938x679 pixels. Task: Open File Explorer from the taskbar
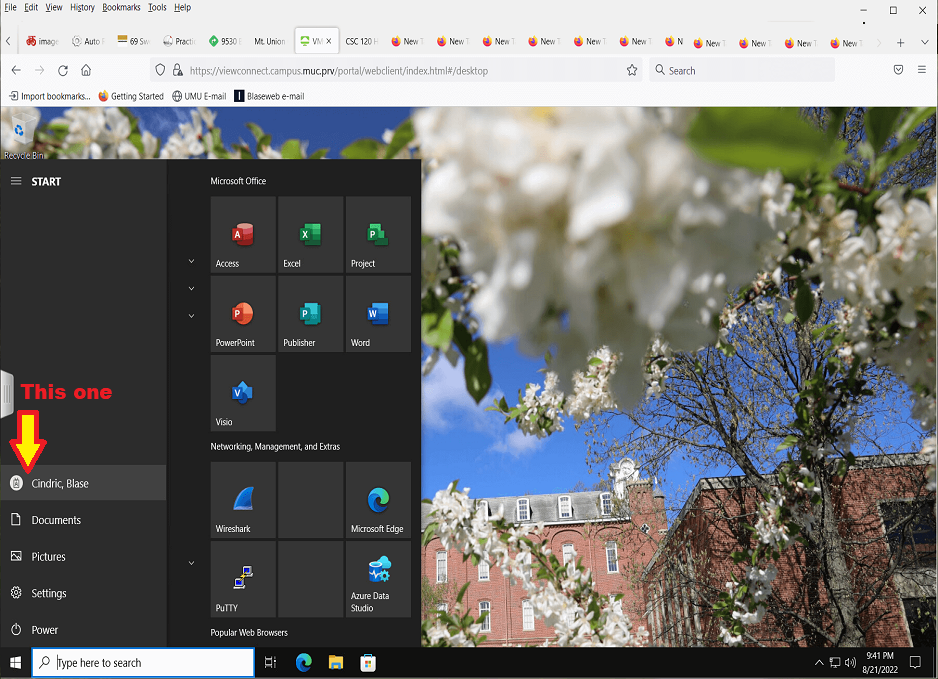coord(336,662)
